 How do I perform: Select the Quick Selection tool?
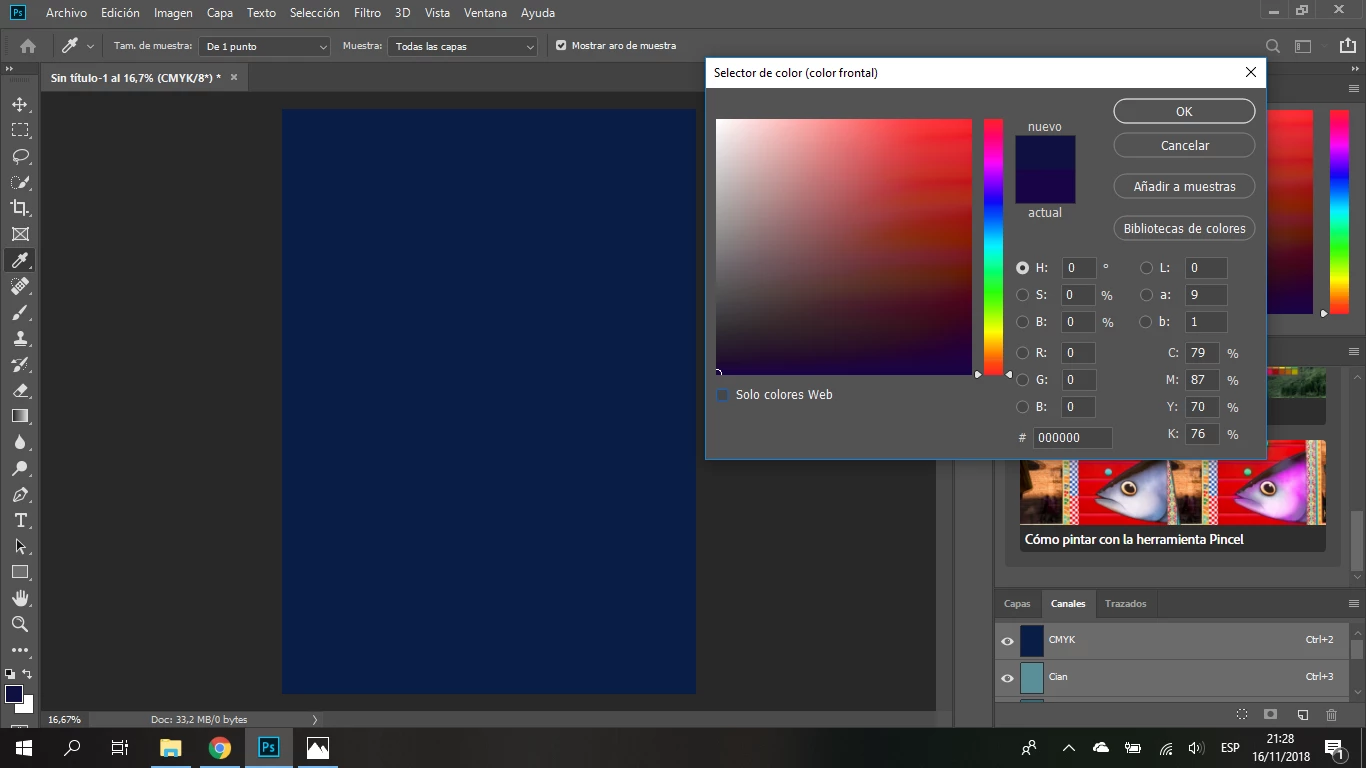20,182
